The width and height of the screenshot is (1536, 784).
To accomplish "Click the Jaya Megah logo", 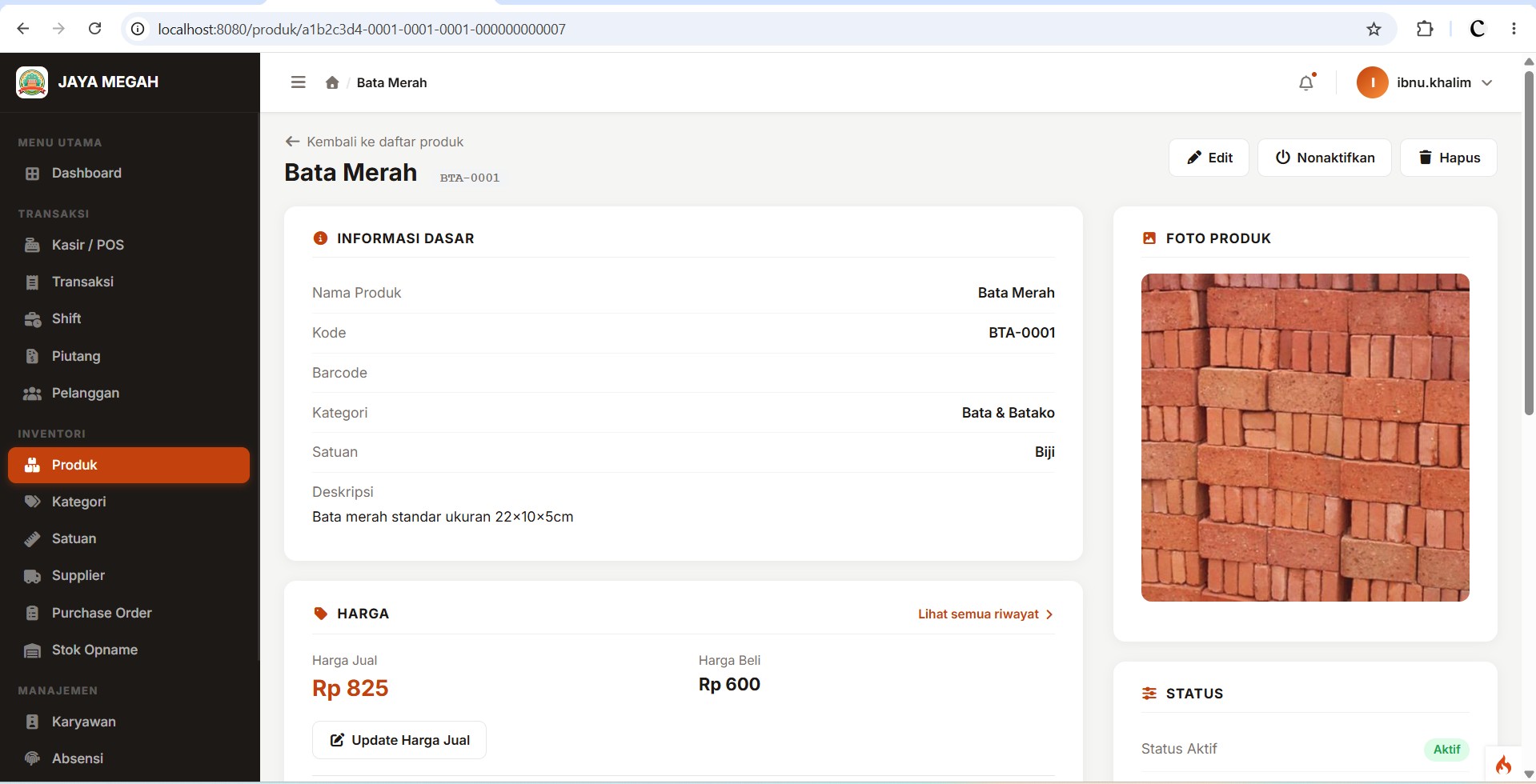I will (x=32, y=82).
